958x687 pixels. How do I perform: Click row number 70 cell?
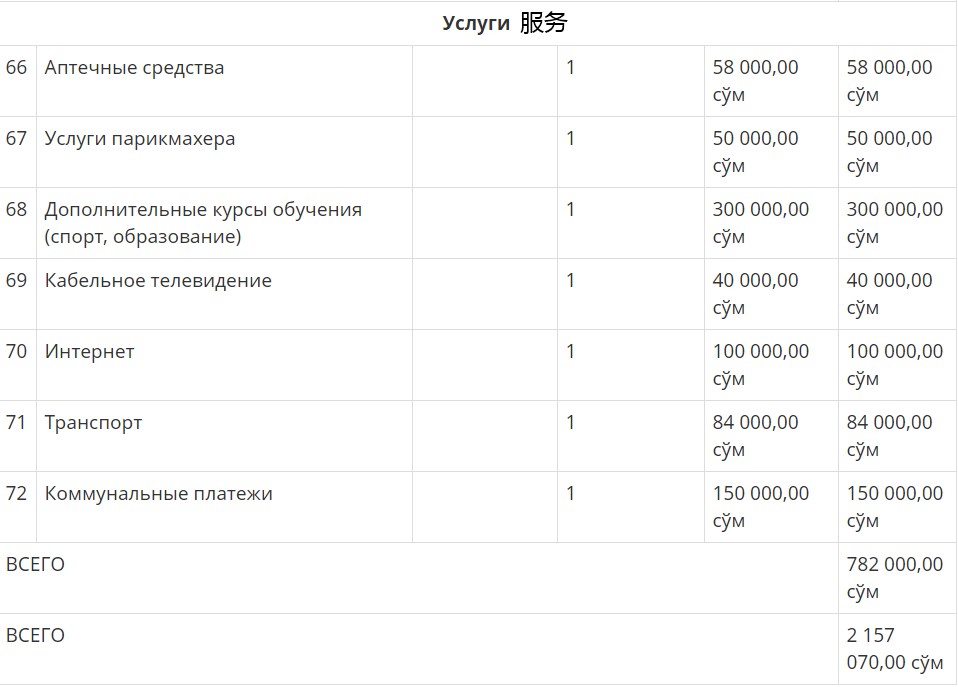(17, 352)
